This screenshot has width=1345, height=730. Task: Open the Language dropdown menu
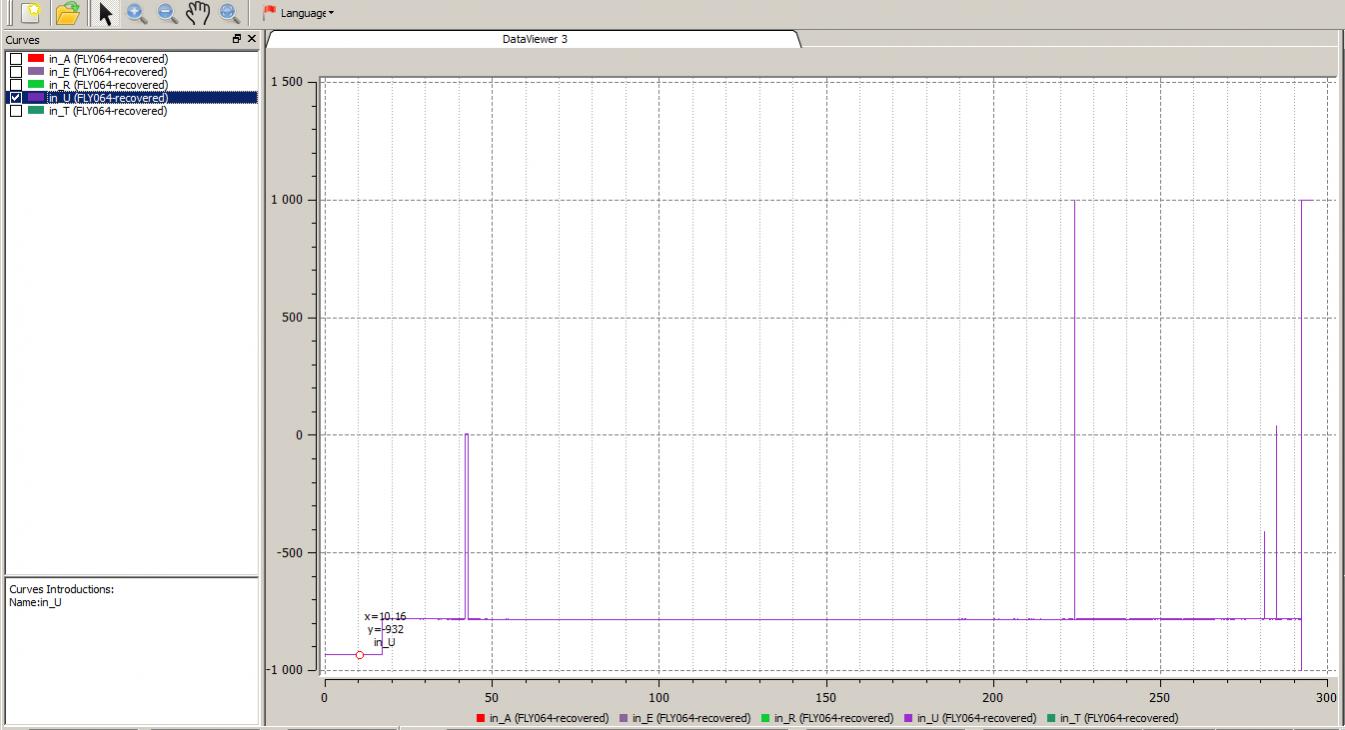point(300,13)
